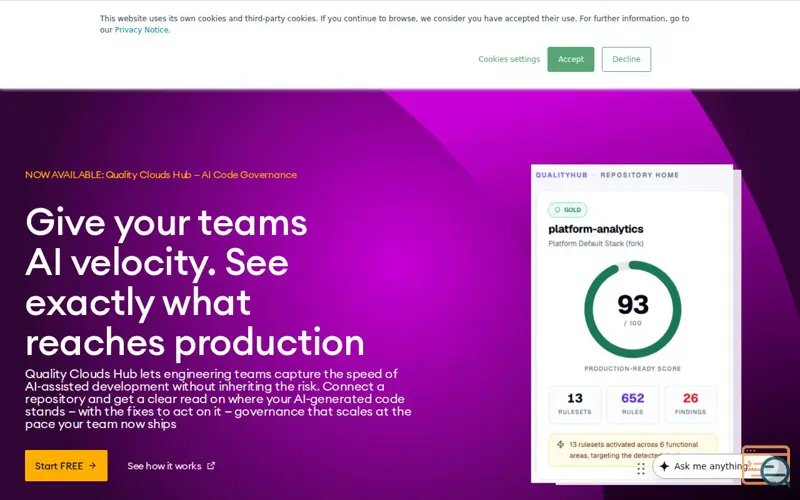
Task: Accept the cookie banner
Action: pyautogui.click(x=570, y=59)
